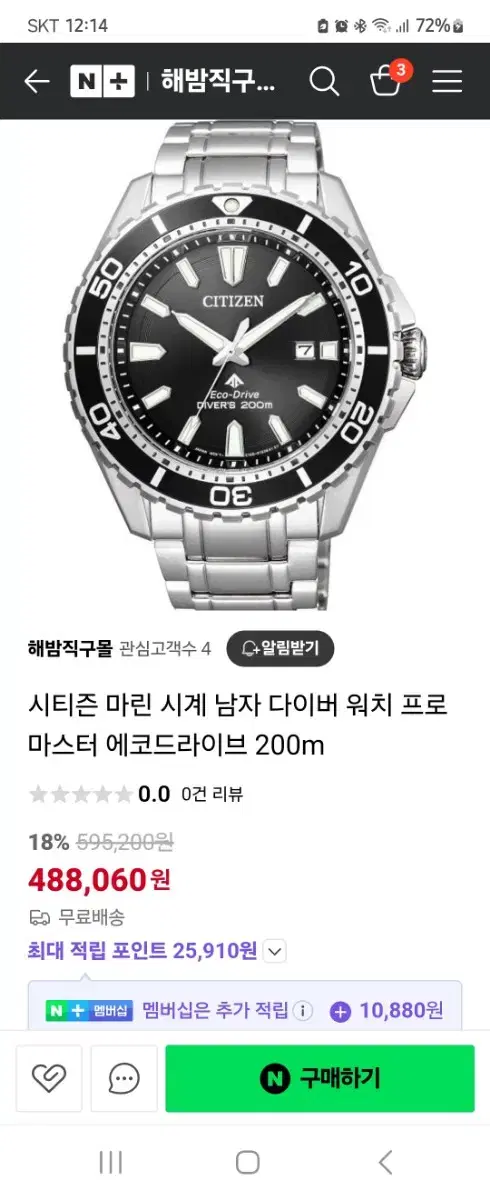The height and width of the screenshot is (1200, 490).
Task: Tap Android recent apps button
Action: (x=110, y=1162)
